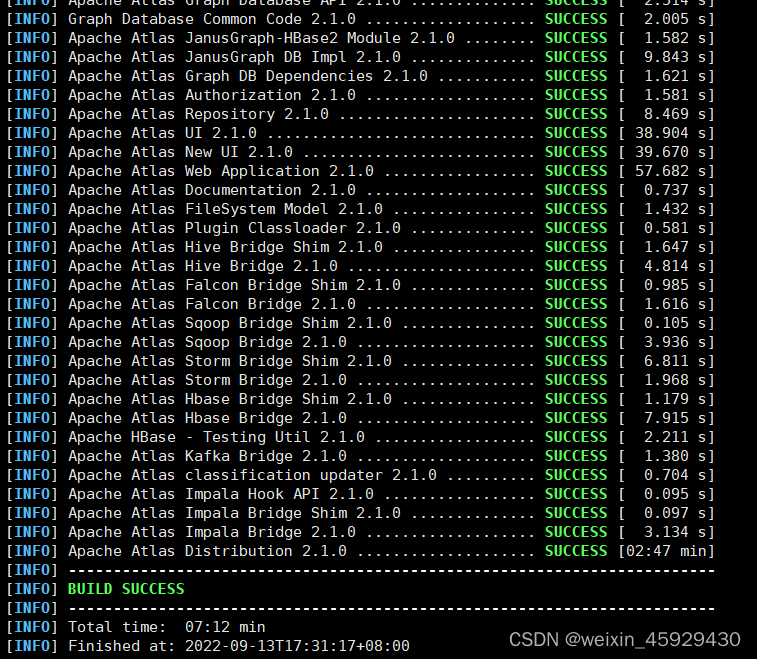Click 'Apache Atlas Web Application 2.1.0'
The height and width of the screenshot is (659, 757).
[221, 171]
